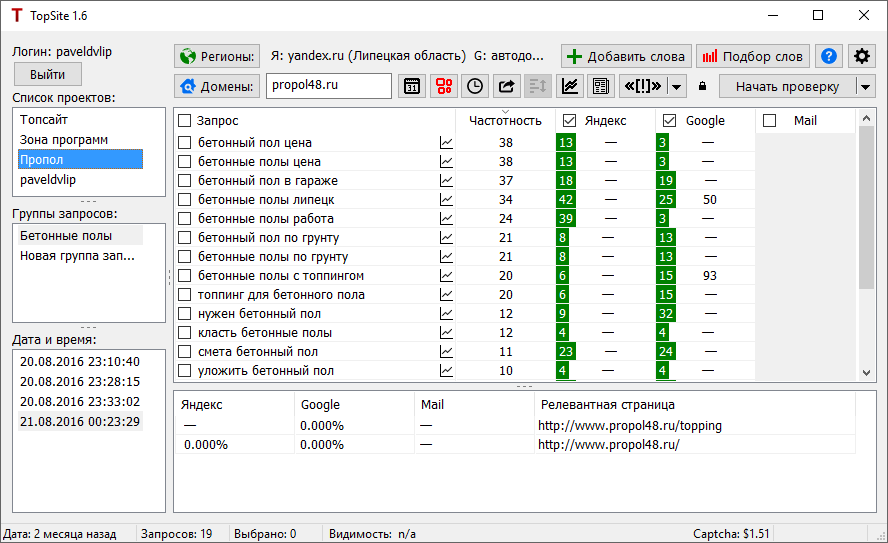The image size is (888, 543).
Task: Open history chart for бетонные полы по грунту
Action: tap(446, 256)
